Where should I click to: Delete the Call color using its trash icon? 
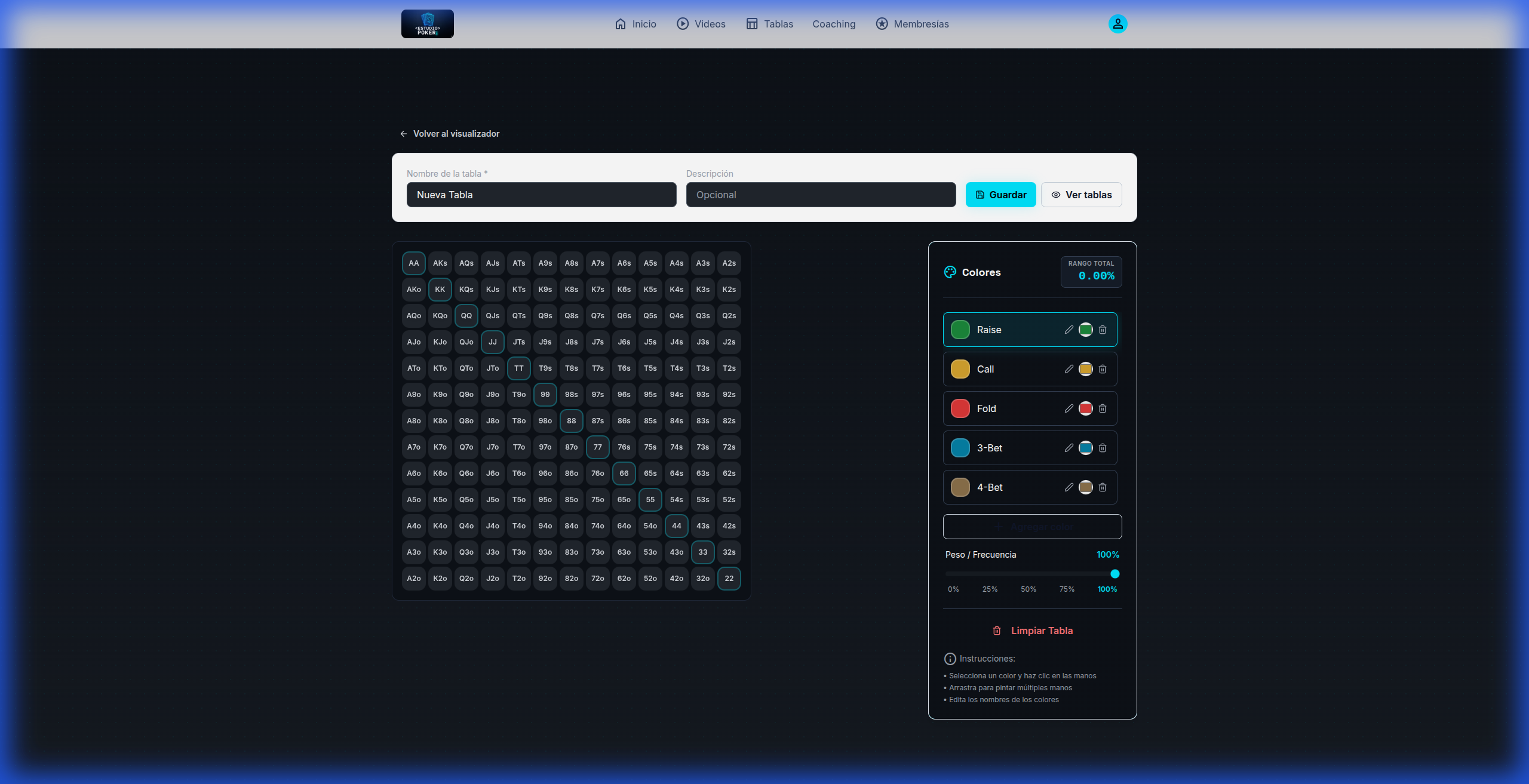point(1103,369)
